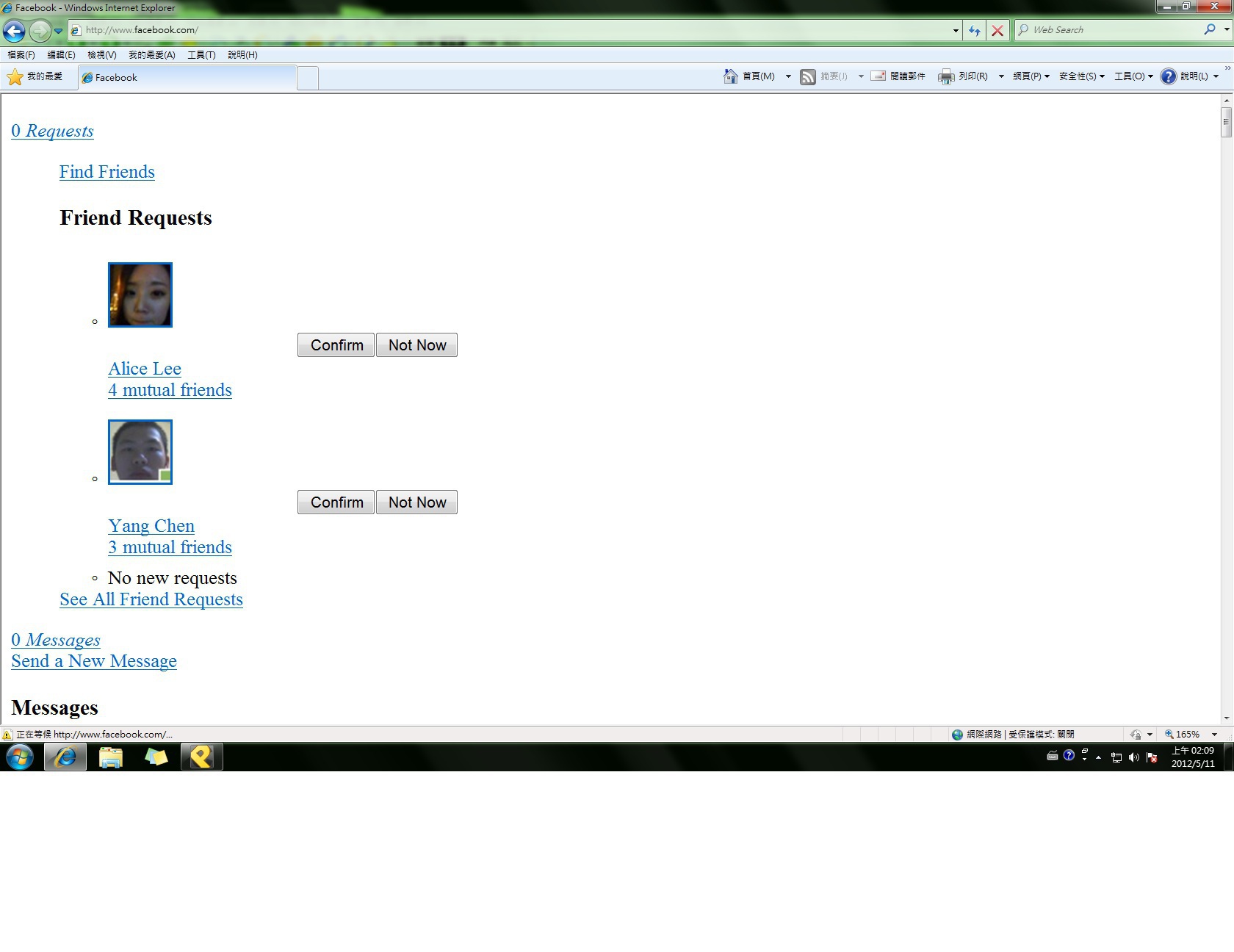Open the 網頁(P) command bar menu
Viewport: 1234px width, 952px height.
point(1031,76)
